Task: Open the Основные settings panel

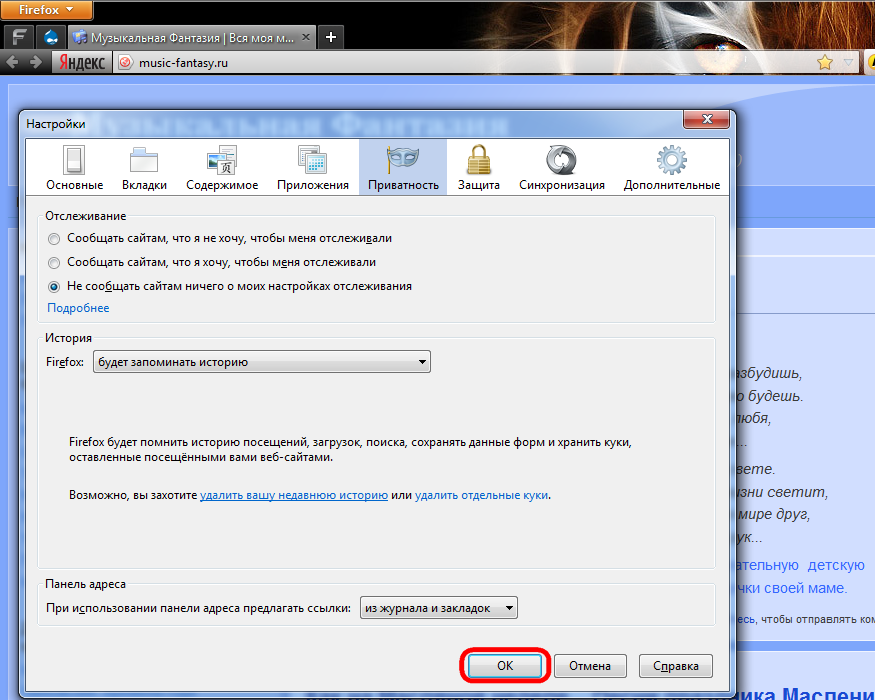Action: tap(74, 167)
